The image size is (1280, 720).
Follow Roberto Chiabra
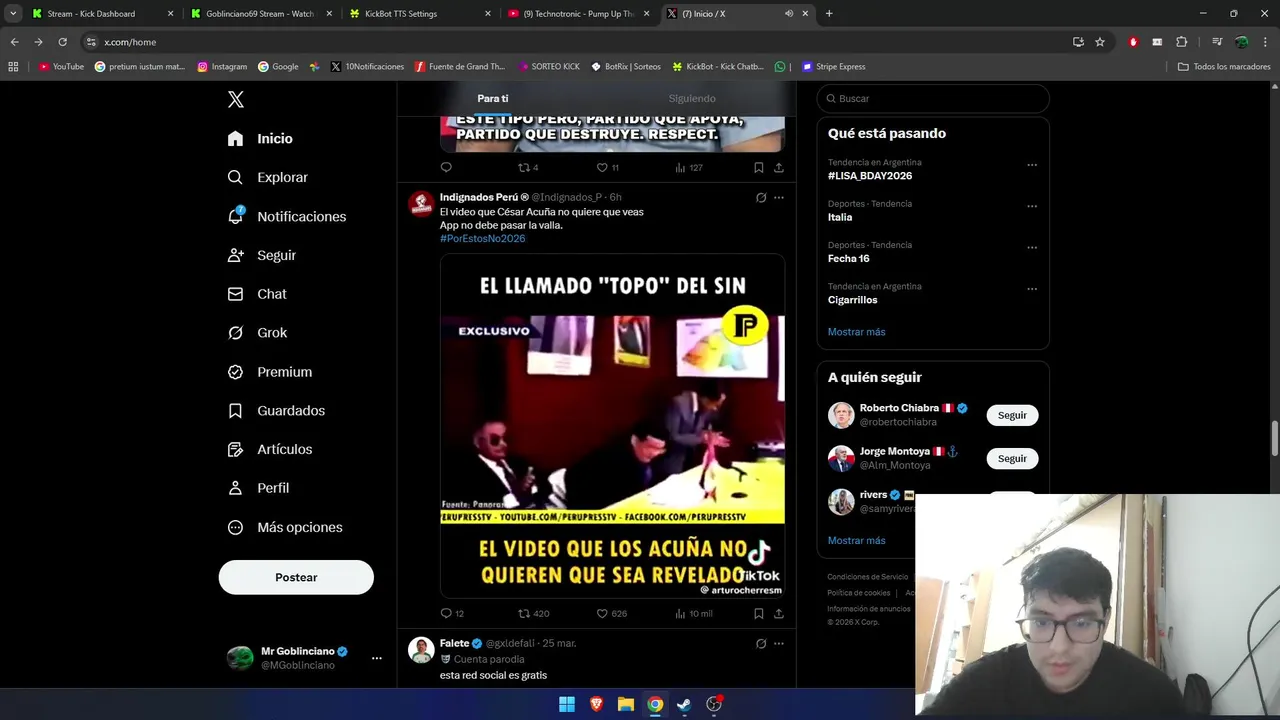1012,415
